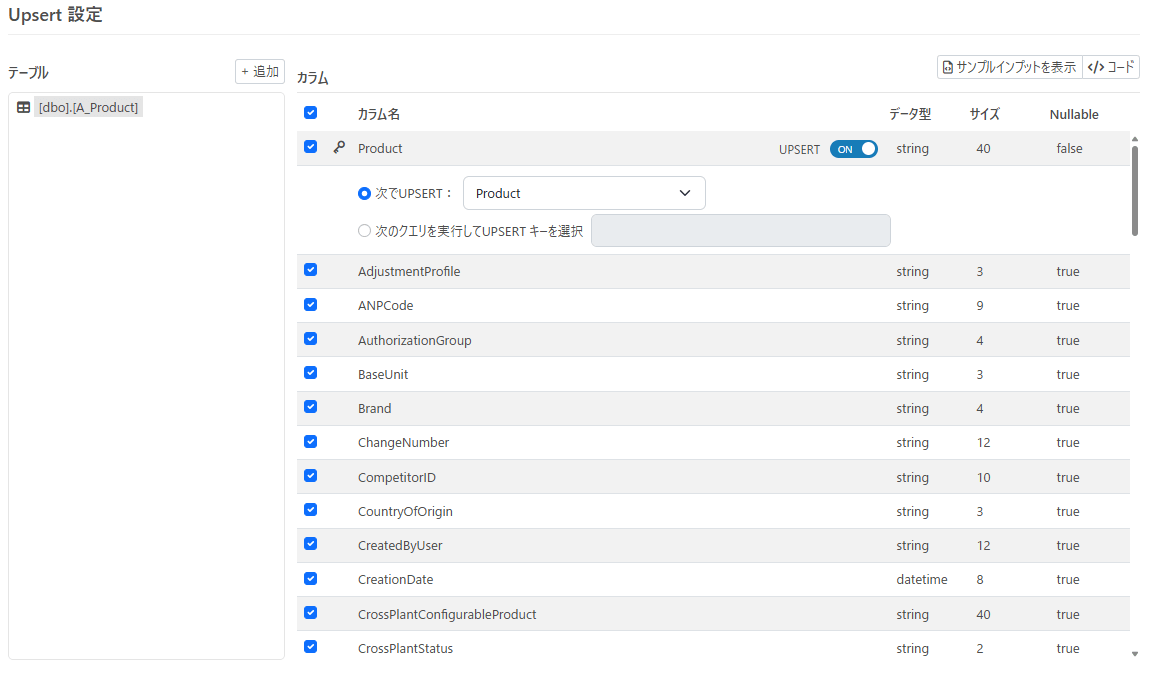Uncheck the CreationDate column checkbox

[x=310, y=579]
